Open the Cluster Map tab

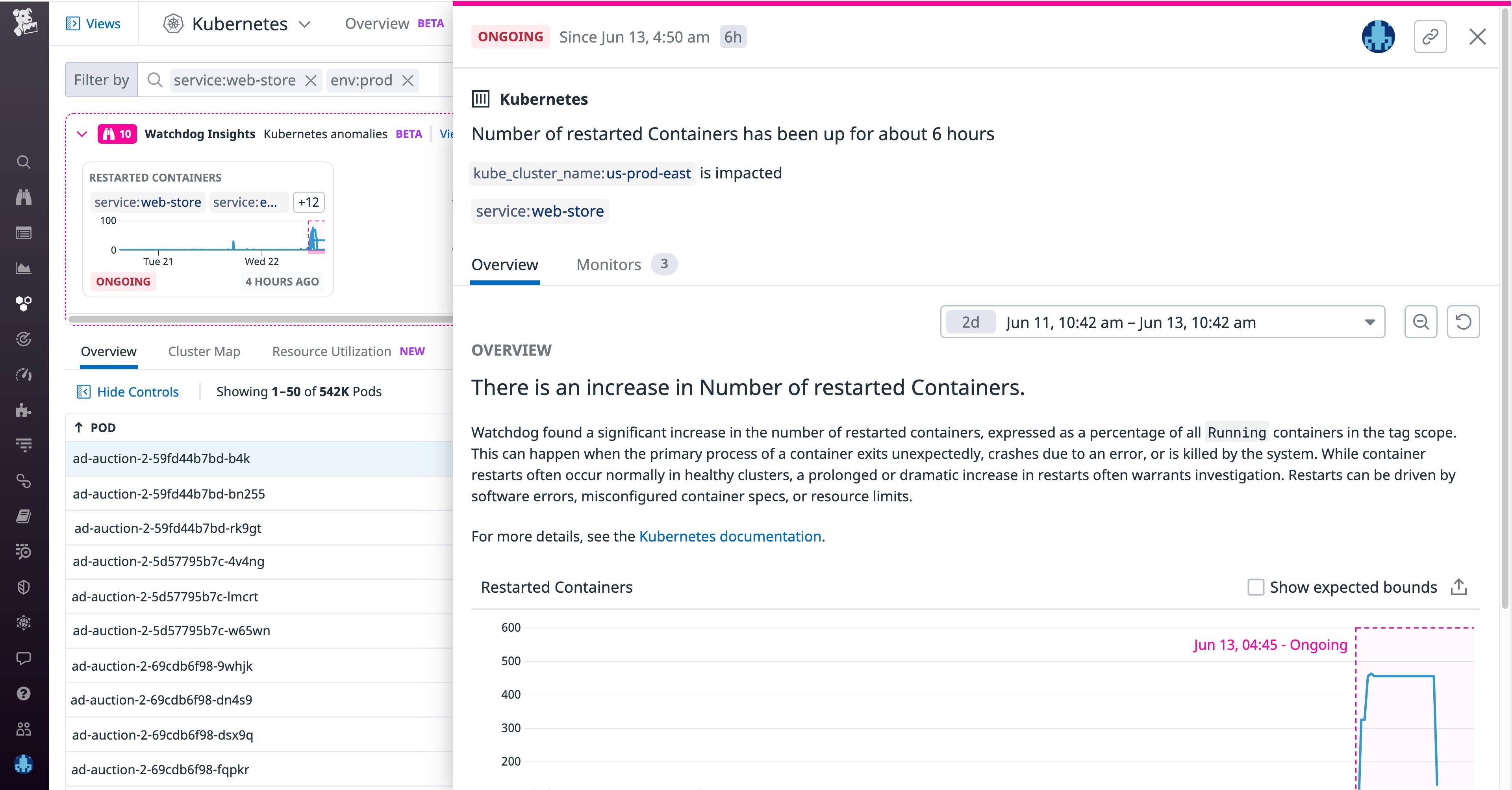[204, 351]
